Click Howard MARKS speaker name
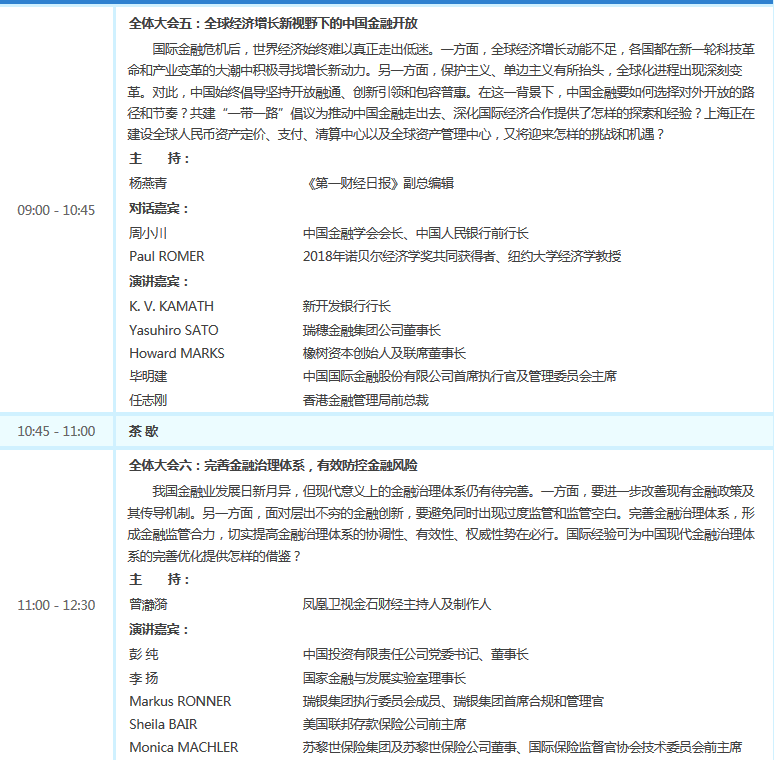 point(176,353)
